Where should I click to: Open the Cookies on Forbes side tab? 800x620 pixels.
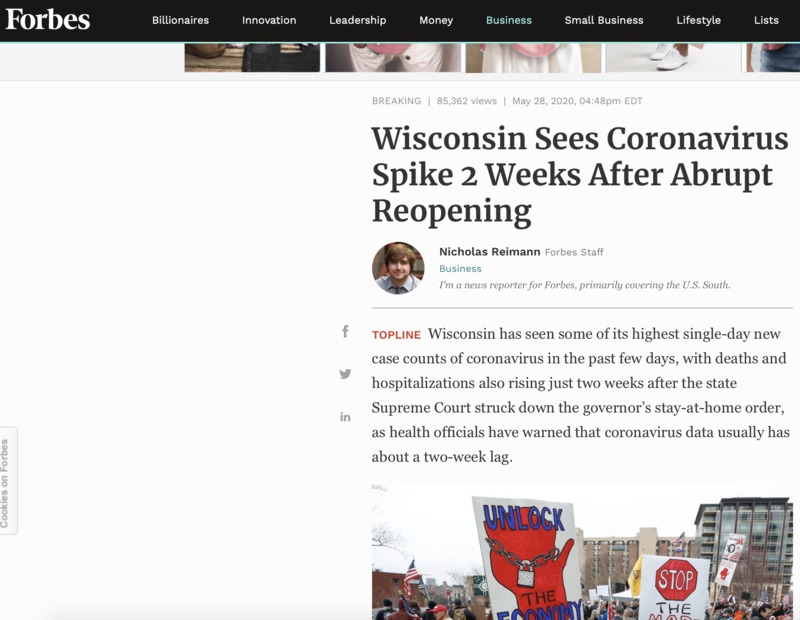click(x=7, y=481)
